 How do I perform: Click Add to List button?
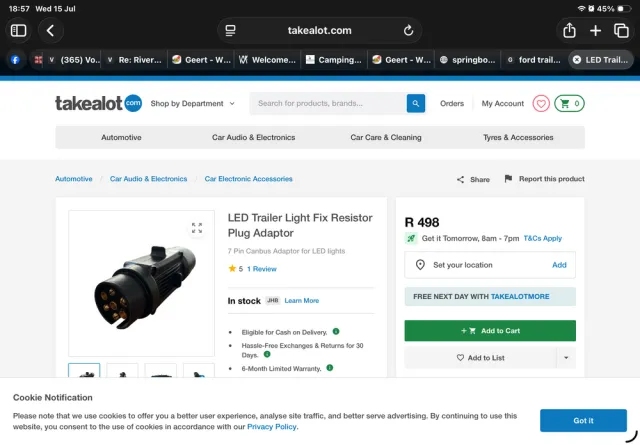tap(480, 358)
